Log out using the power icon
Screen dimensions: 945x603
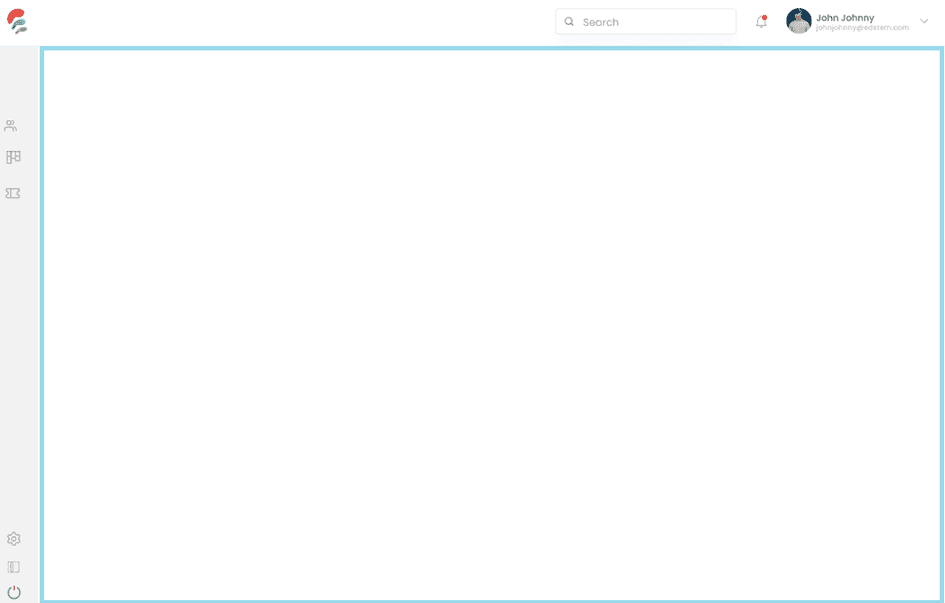pos(13,590)
